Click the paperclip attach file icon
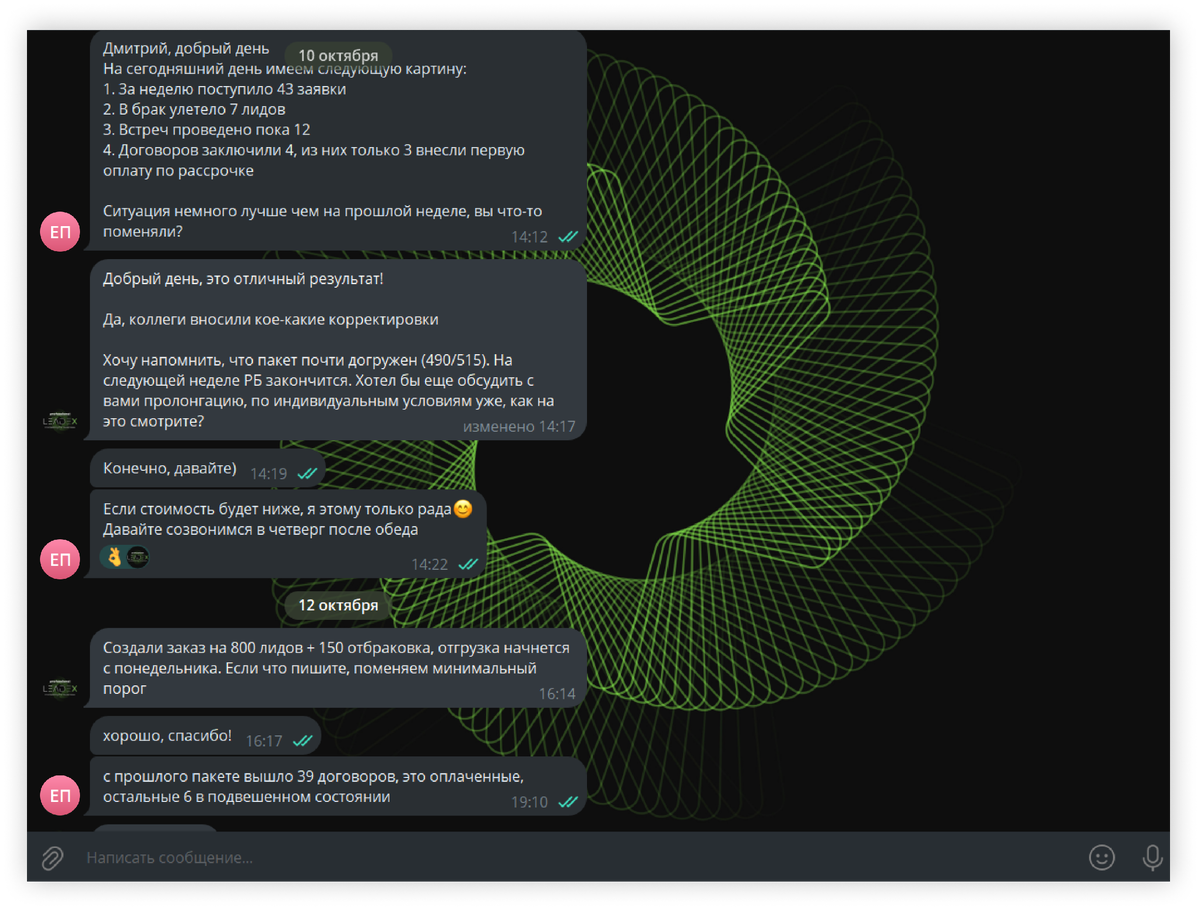The height and width of the screenshot is (909, 1200). pos(52,857)
